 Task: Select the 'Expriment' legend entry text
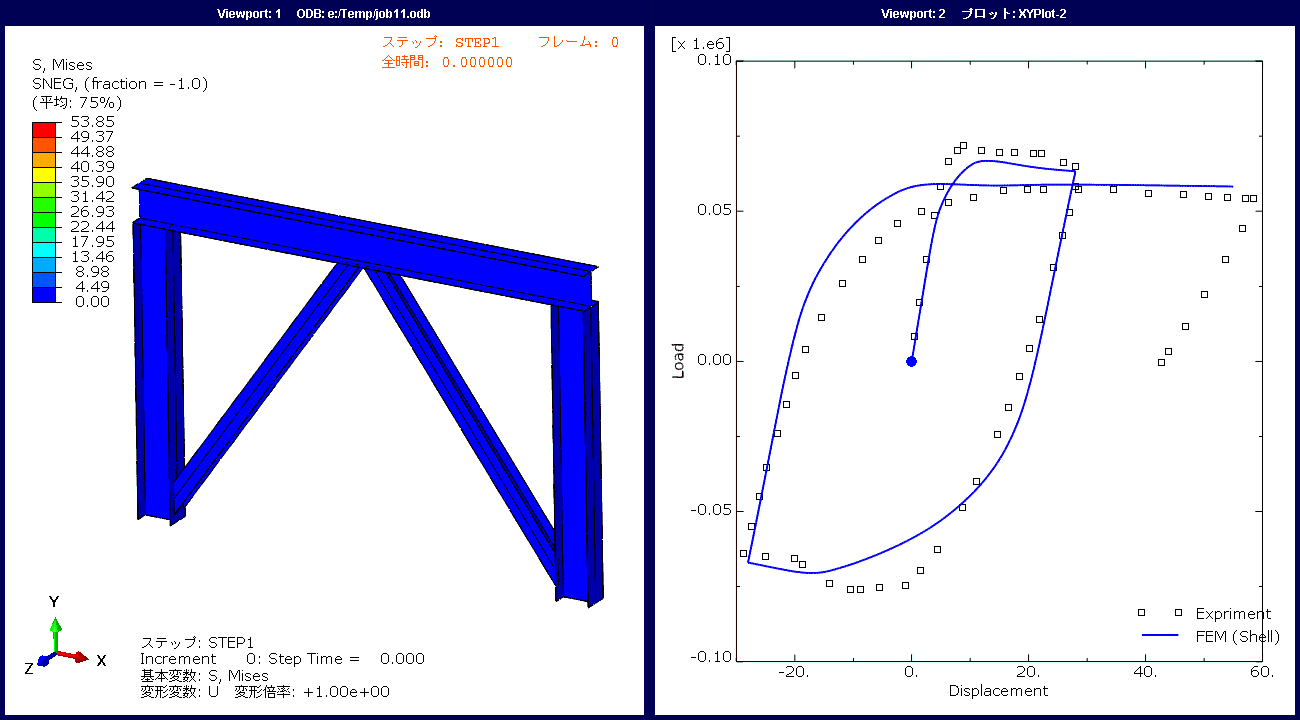[1233, 614]
